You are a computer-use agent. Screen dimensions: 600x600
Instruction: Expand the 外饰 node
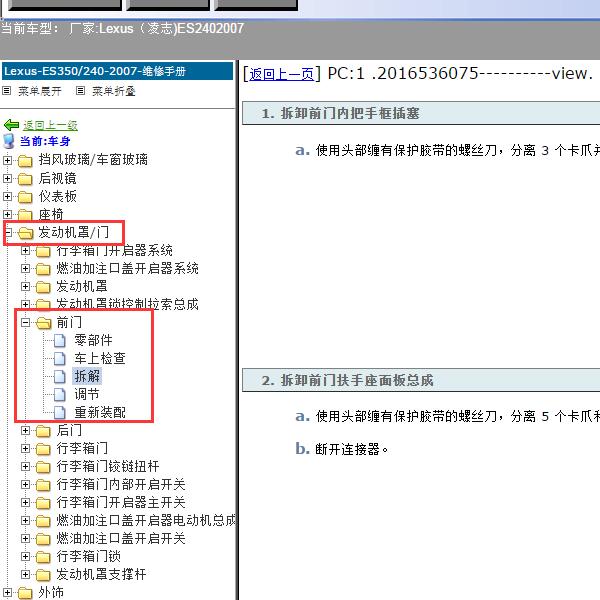pyautogui.click(x=7, y=592)
